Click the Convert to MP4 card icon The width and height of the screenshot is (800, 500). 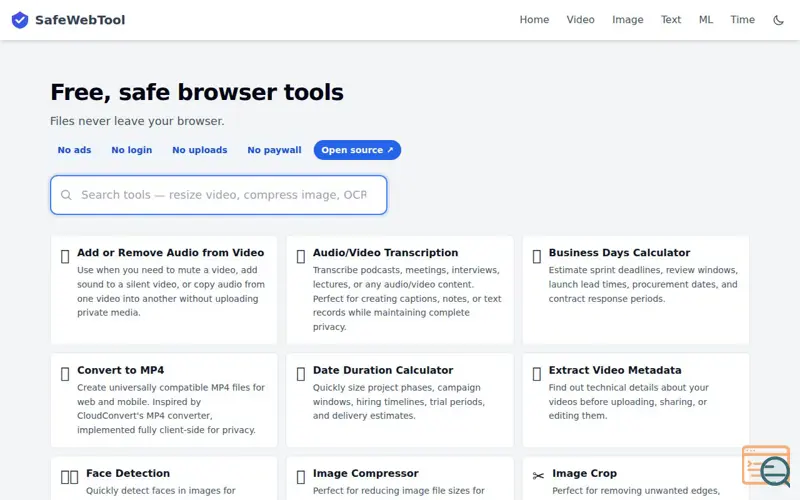click(x=65, y=374)
